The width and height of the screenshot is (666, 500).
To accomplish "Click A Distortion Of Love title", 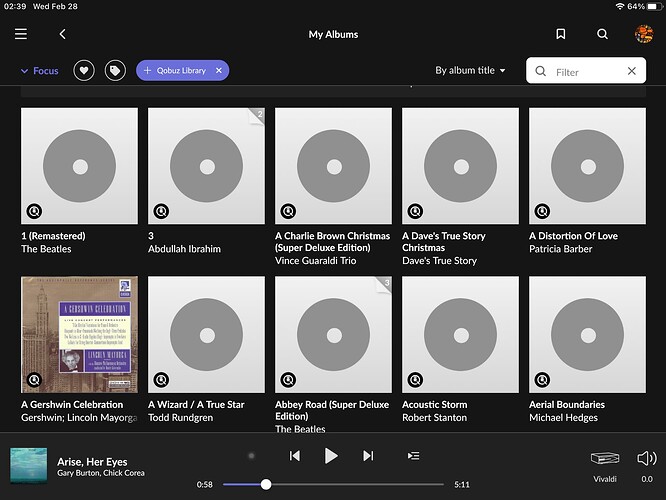I will [573, 236].
